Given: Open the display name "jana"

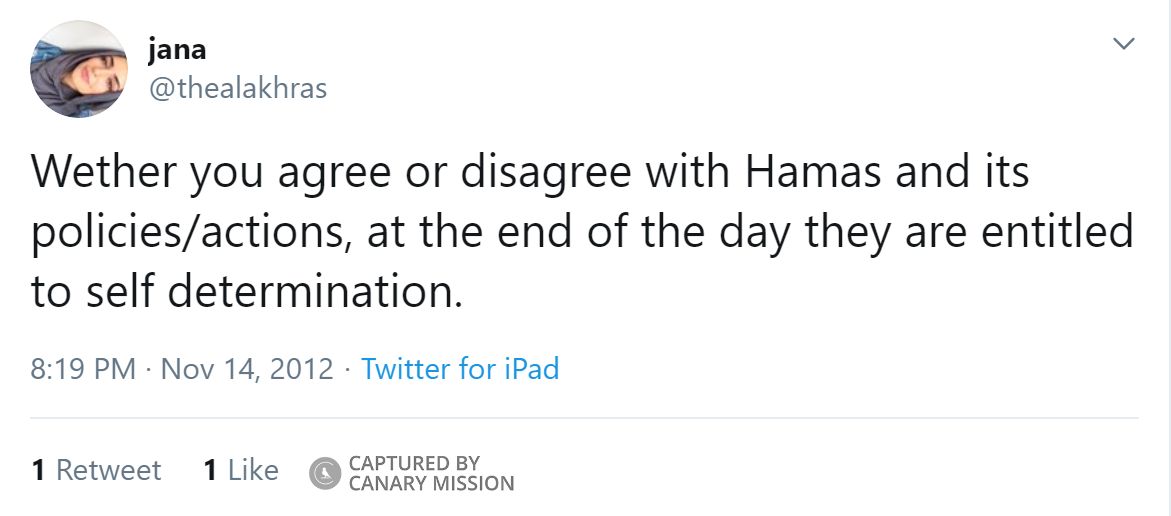Looking at the screenshot, I should pos(177,49).
